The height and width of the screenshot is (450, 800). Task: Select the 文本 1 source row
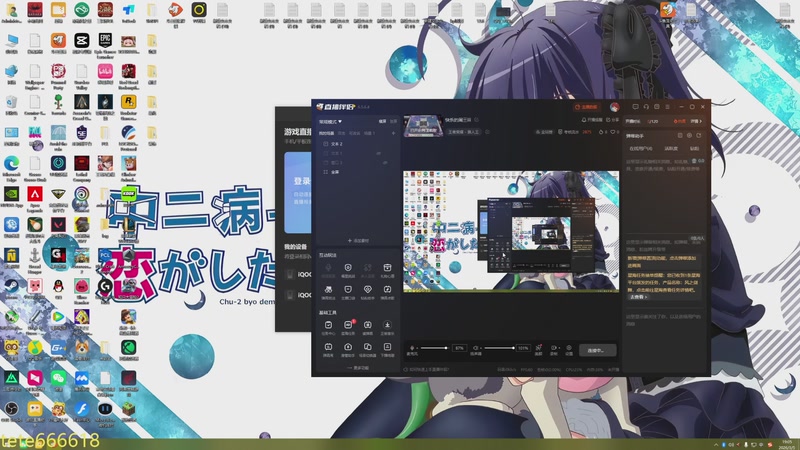358,153
